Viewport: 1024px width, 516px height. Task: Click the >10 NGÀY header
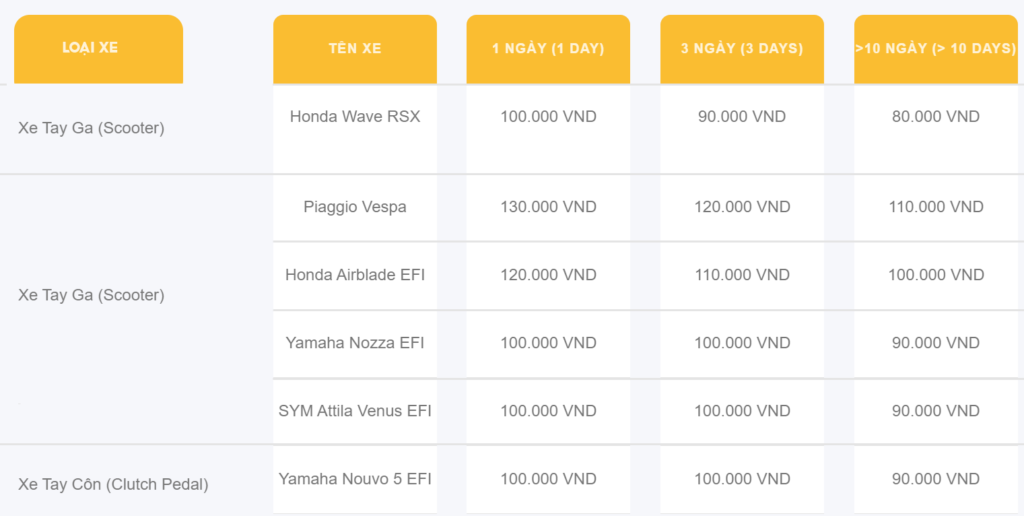(936, 48)
